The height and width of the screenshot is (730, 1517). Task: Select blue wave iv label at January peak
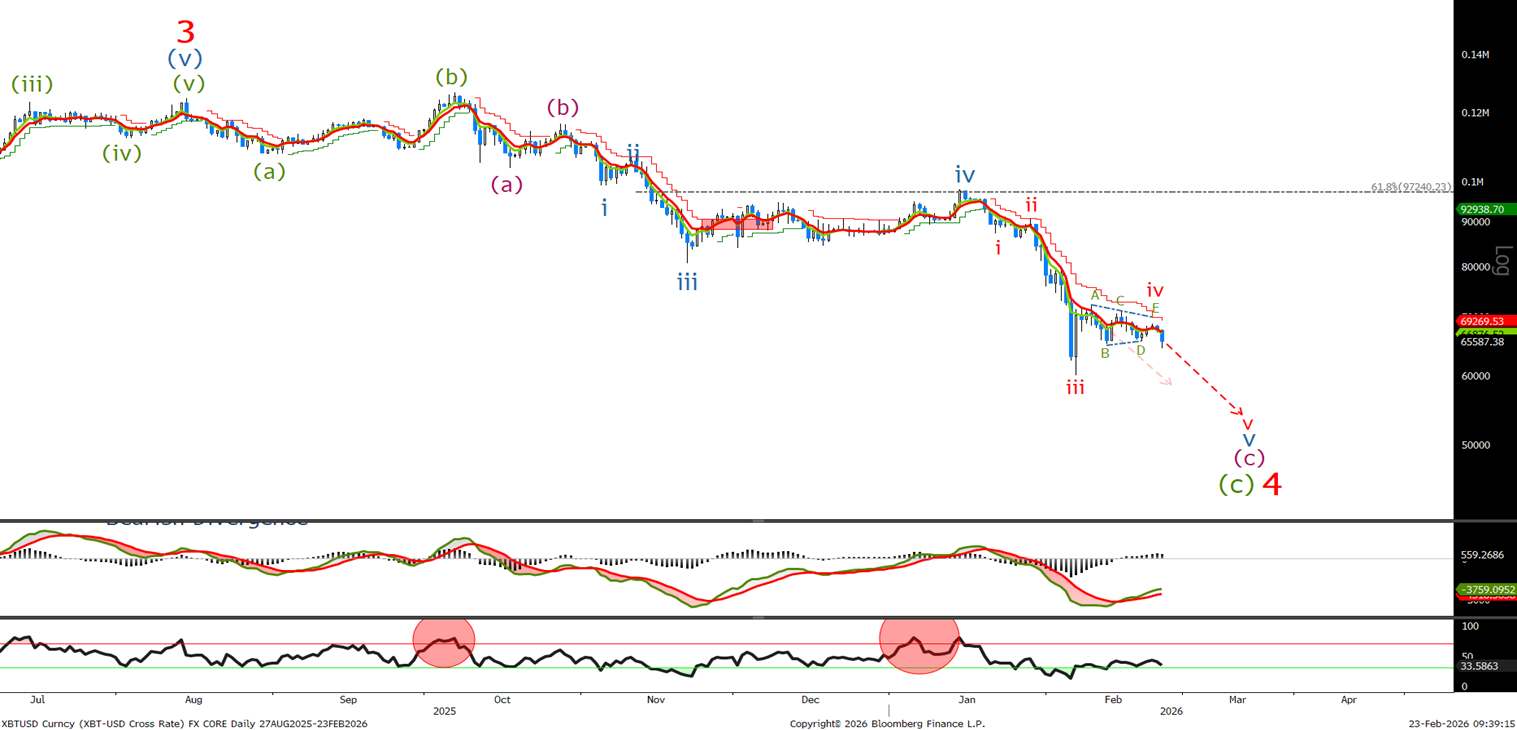tap(964, 174)
